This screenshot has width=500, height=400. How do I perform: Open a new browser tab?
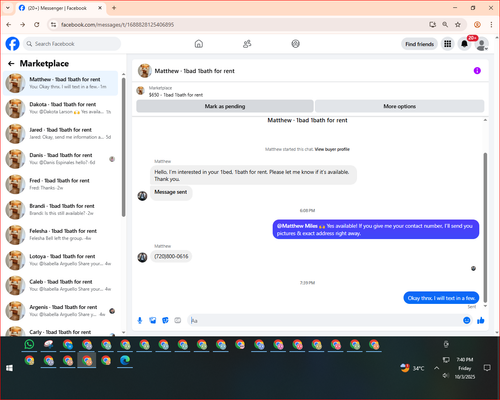114,8
